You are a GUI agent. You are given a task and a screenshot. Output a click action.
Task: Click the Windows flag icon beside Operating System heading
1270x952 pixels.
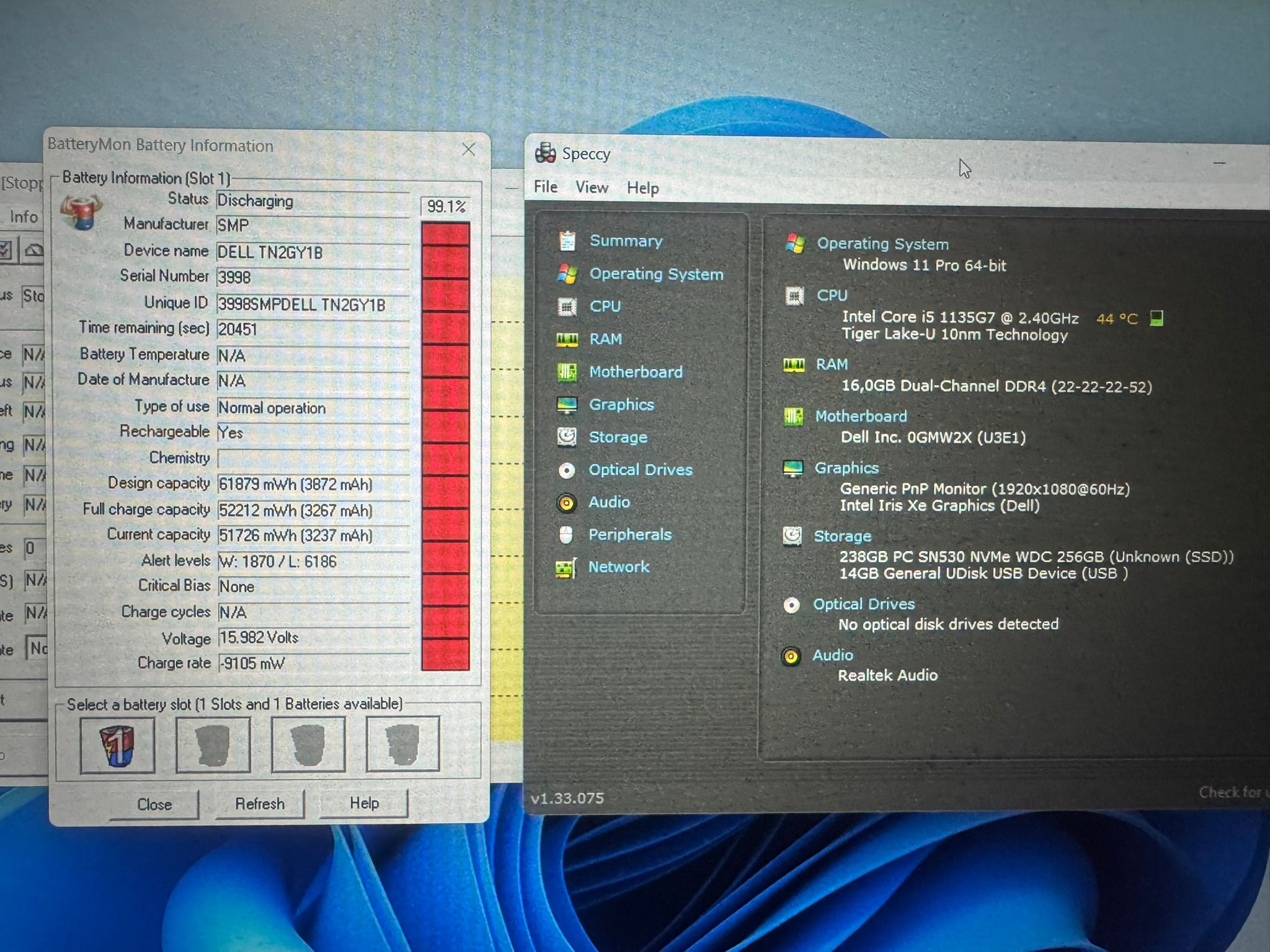tap(795, 243)
